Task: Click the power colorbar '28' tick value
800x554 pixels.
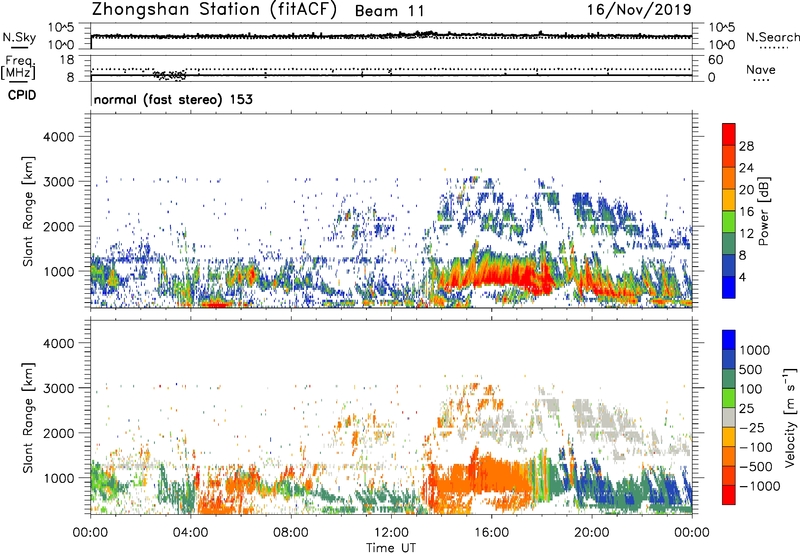Action: (746, 146)
